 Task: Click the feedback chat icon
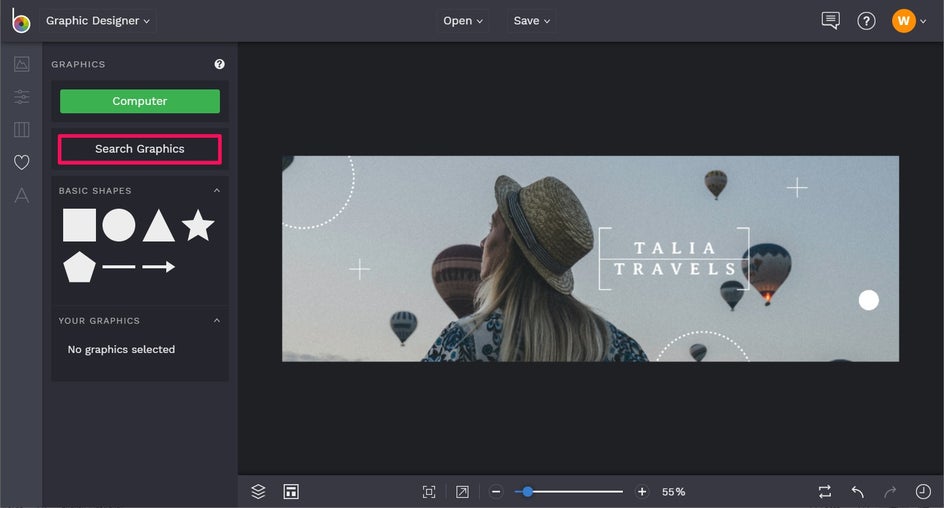[x=830, y=20]
